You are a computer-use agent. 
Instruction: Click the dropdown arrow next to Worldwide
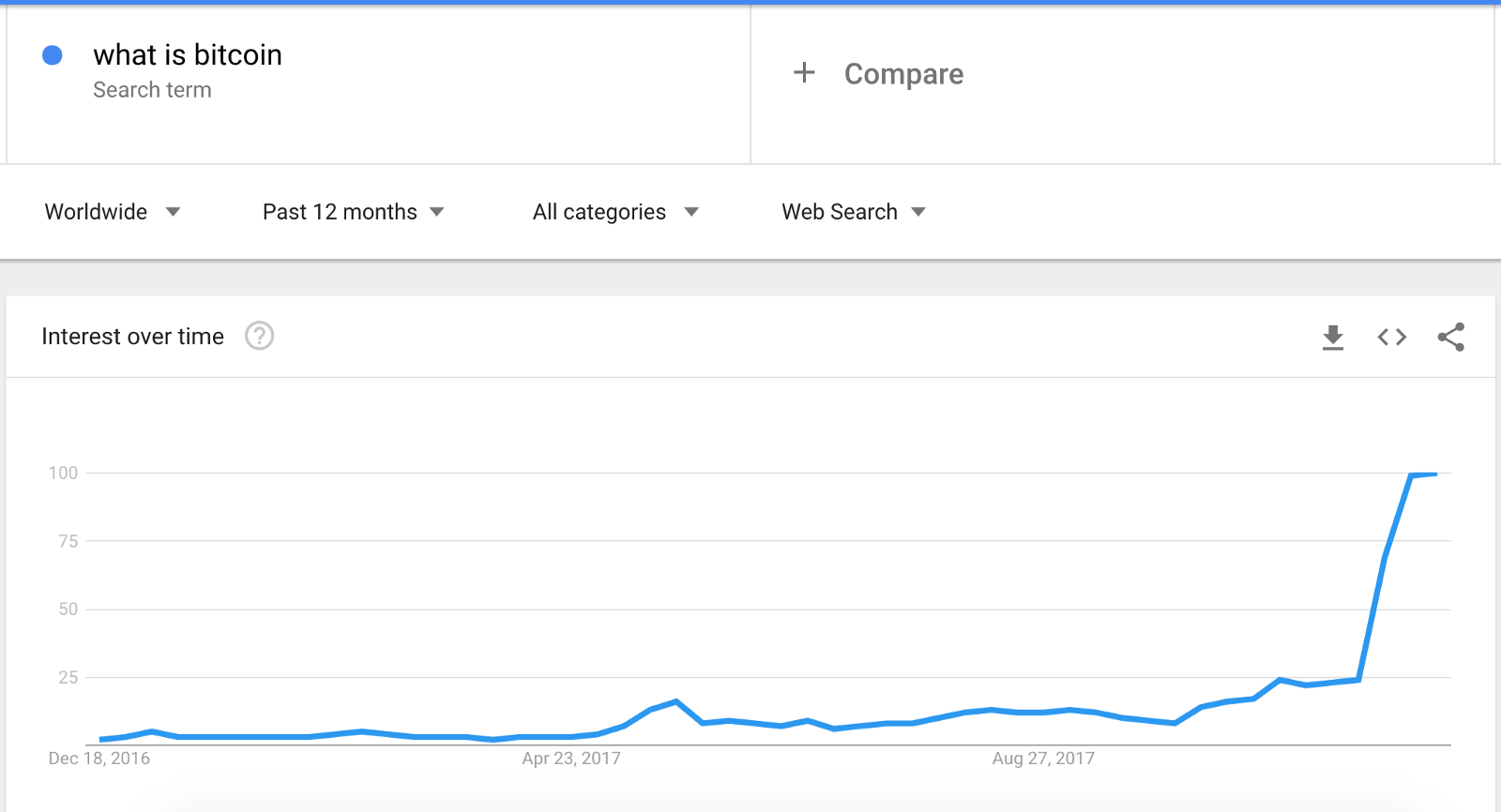click(173, 212)
